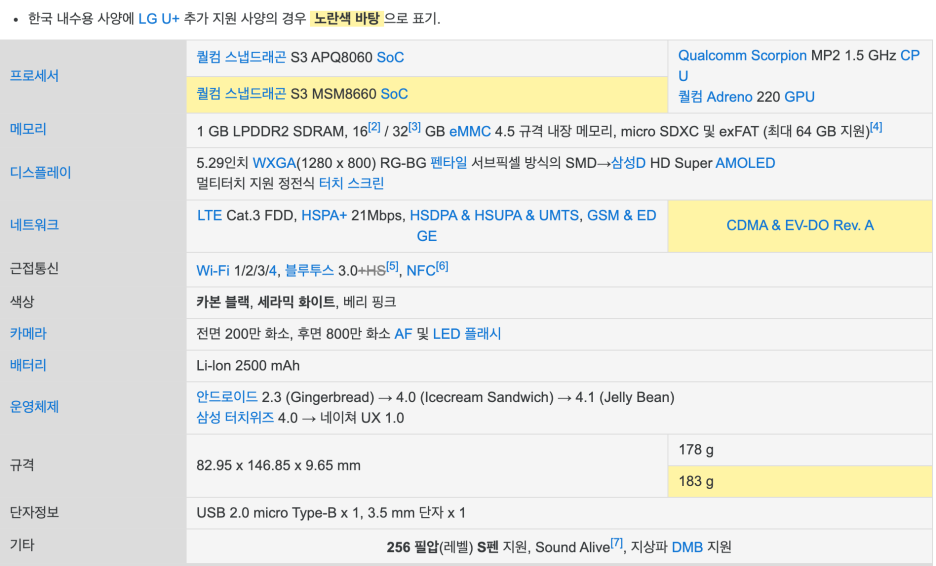This screenshot has height=566, width=936.
Task: Open the 블루투스 link
Action: [x=309, y=270]
